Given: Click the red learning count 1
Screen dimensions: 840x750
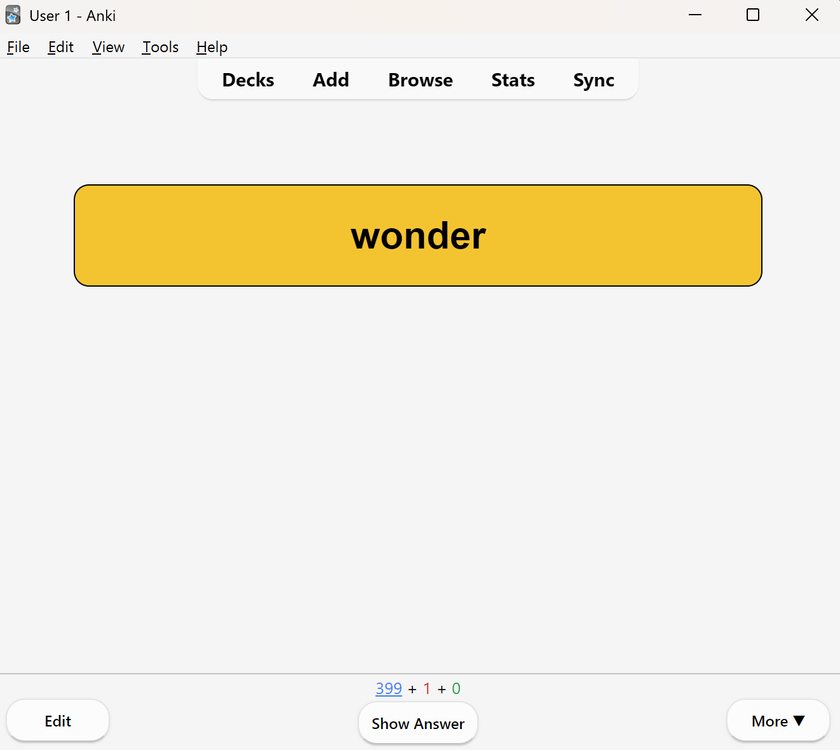Looking at the screenshot, I should point(427,688).
